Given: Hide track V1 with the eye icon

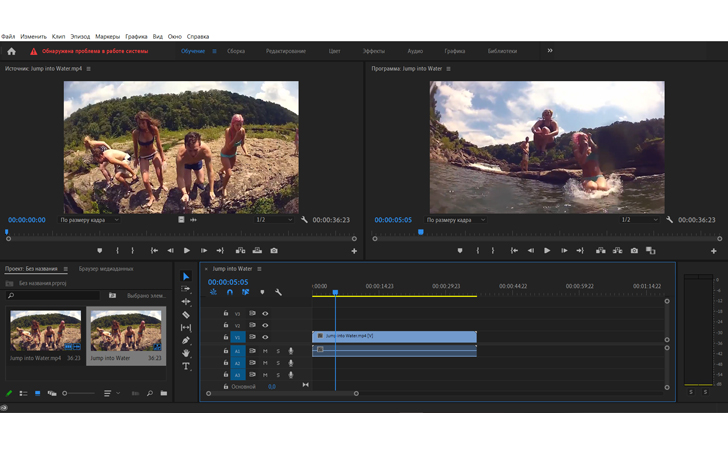Looking at the screenshot, I should (265, 338).
